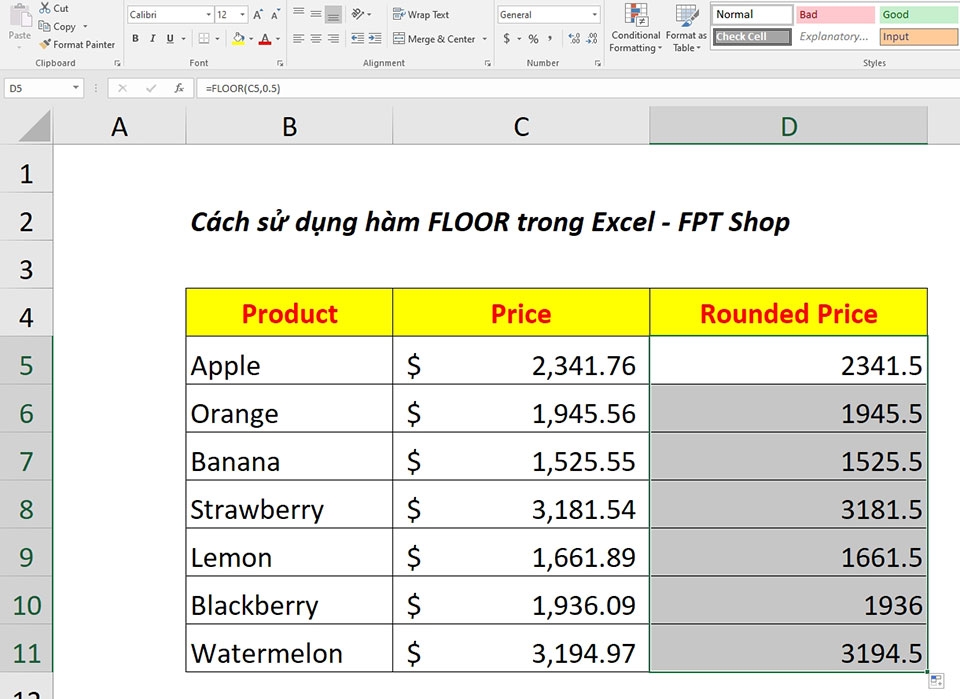Image resolution: width=960 pixels, height=699 pixels.
Task: Apply Percent Style to the selection
Action: 534,38
